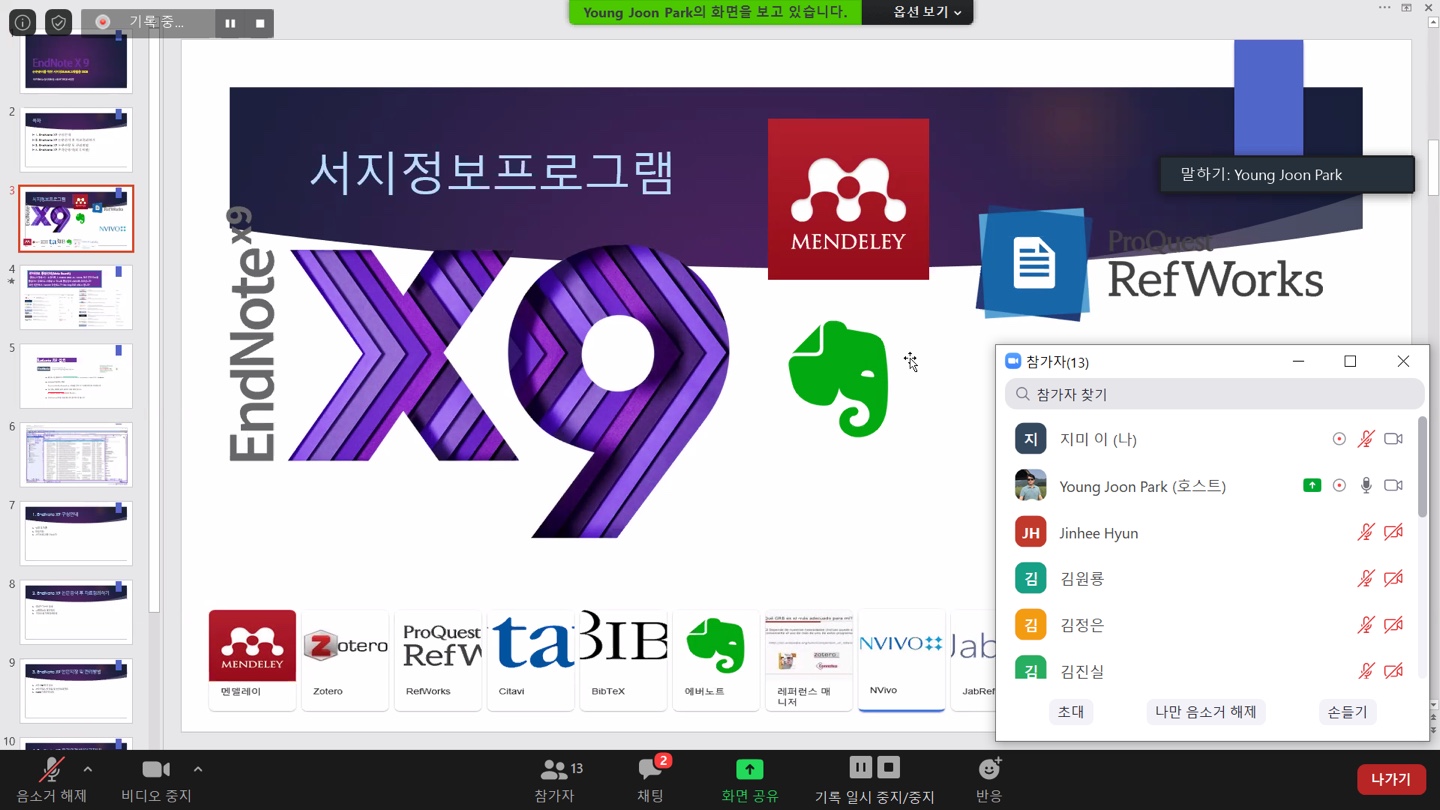1440x810 pixels.
Task: Stop recording in top recording bar
Action: [x=260, y=23]
